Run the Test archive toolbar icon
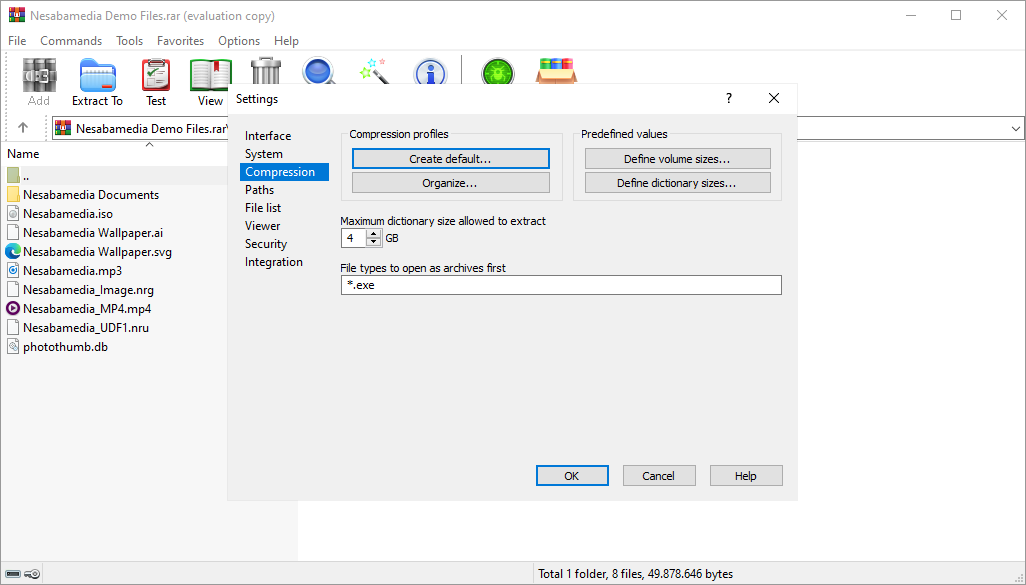Image resolution: width=1026 pixels, height=585 pixels. pyautogui.click(x=156, y=80)
